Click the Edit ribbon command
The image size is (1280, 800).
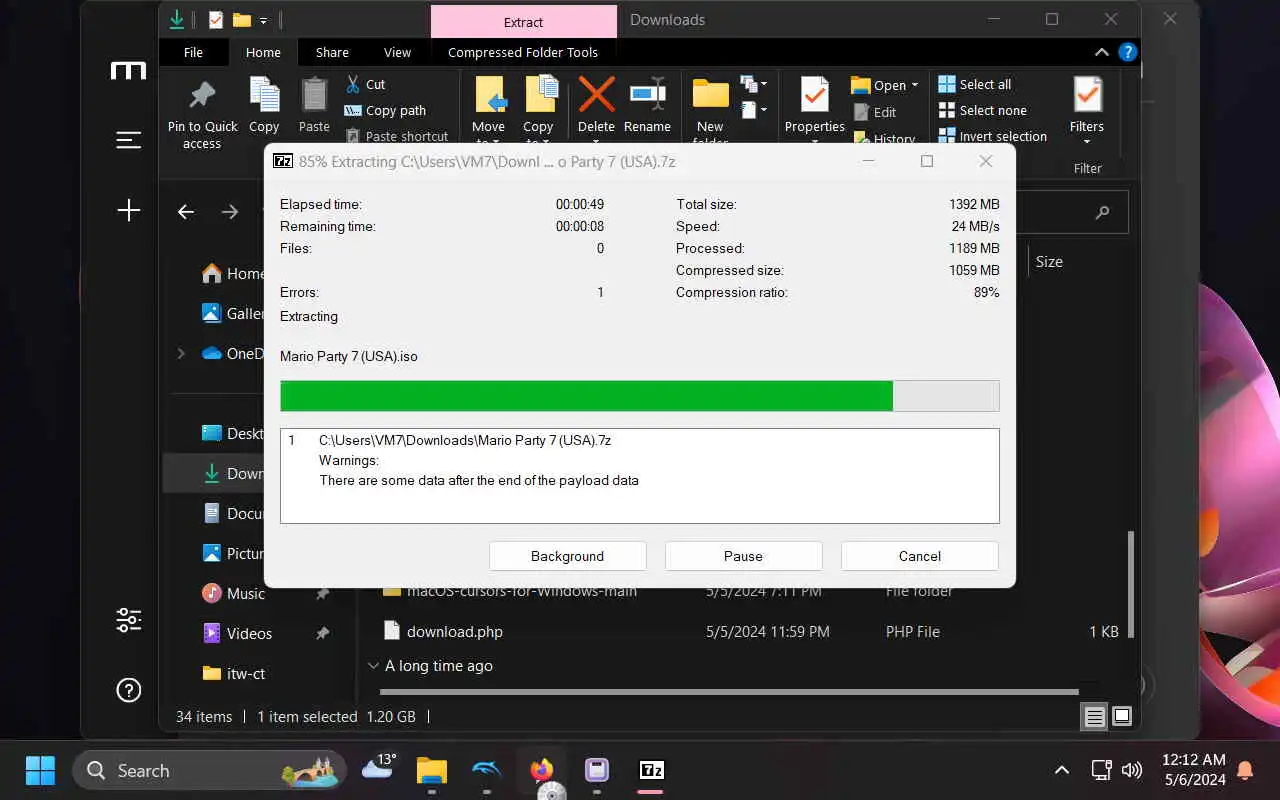click(875, 112)
